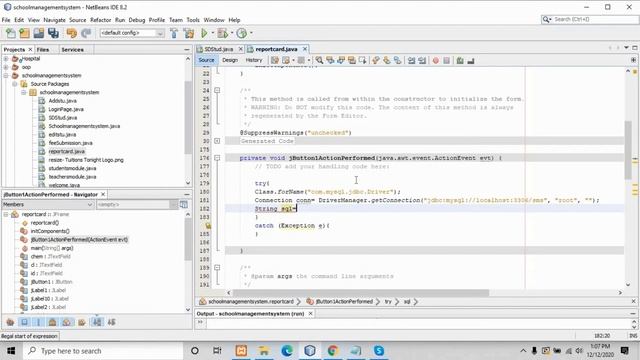Click the editor Uncomment icon
This screenshot has height=360, width=640.
pos(471,60)
